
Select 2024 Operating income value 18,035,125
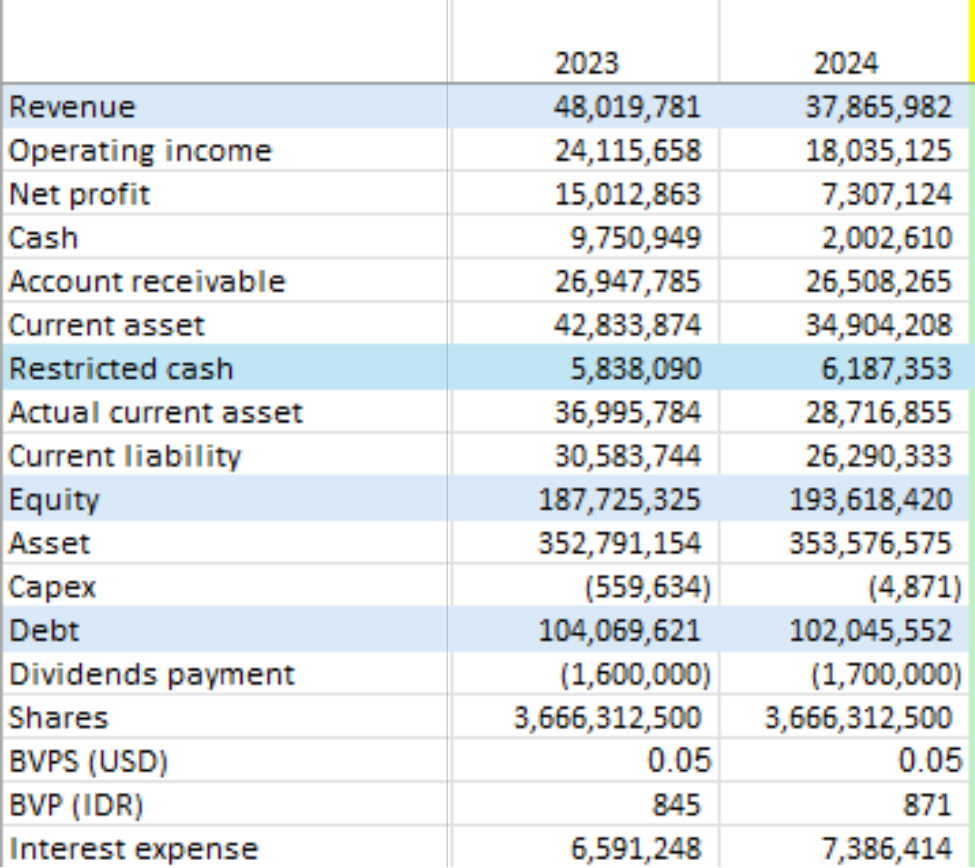point(845,151)
